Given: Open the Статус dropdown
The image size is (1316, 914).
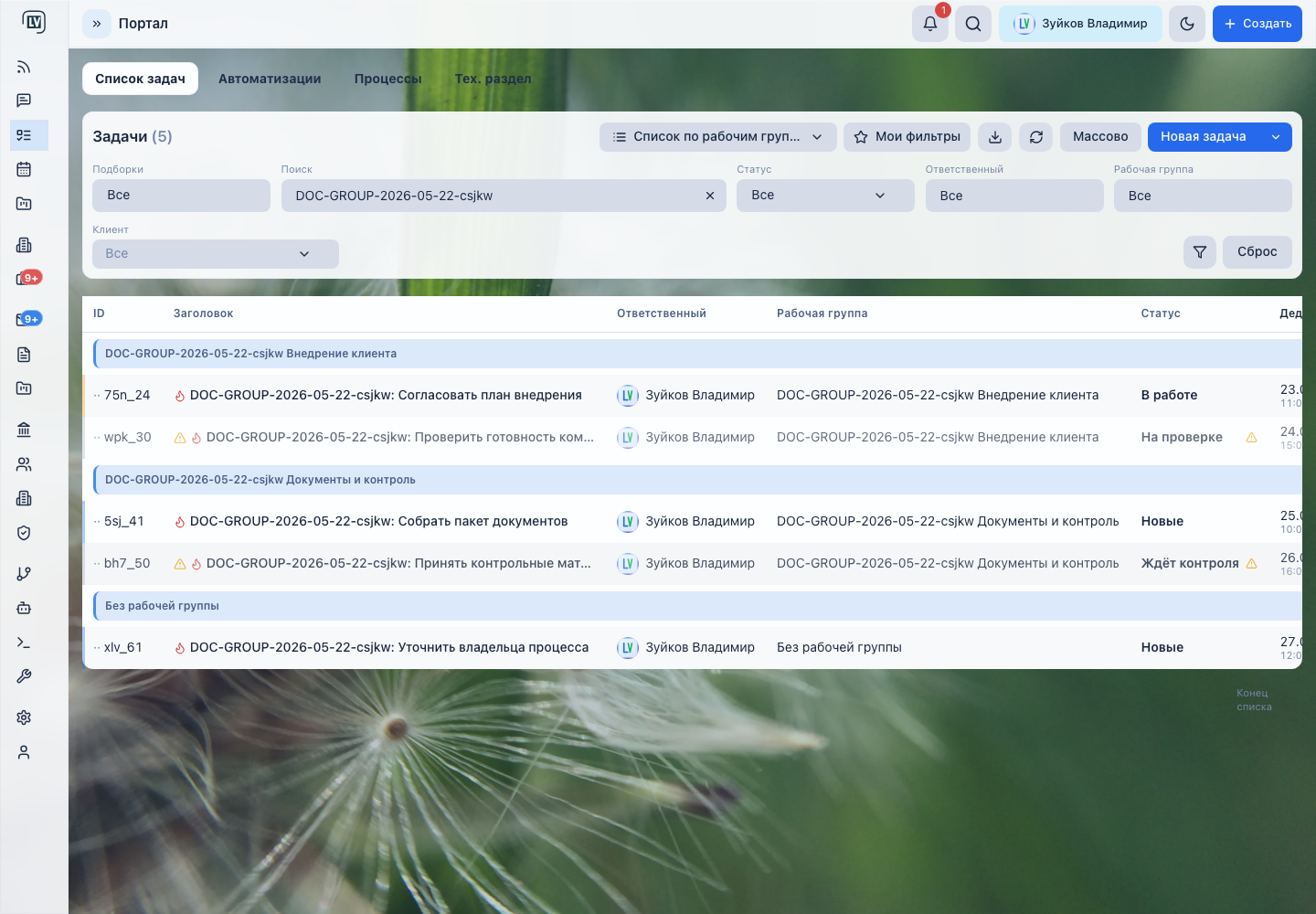Looking at the screenshot, I should tap(825, 196).
